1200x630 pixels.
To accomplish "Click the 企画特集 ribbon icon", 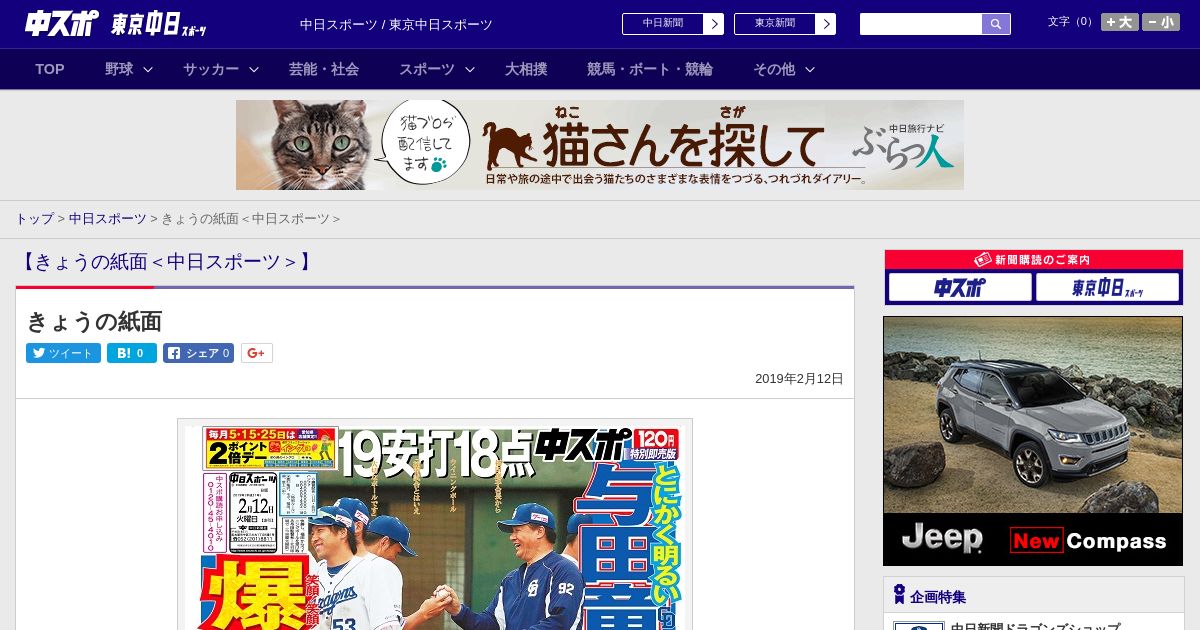I will click(x=899, y=595).
